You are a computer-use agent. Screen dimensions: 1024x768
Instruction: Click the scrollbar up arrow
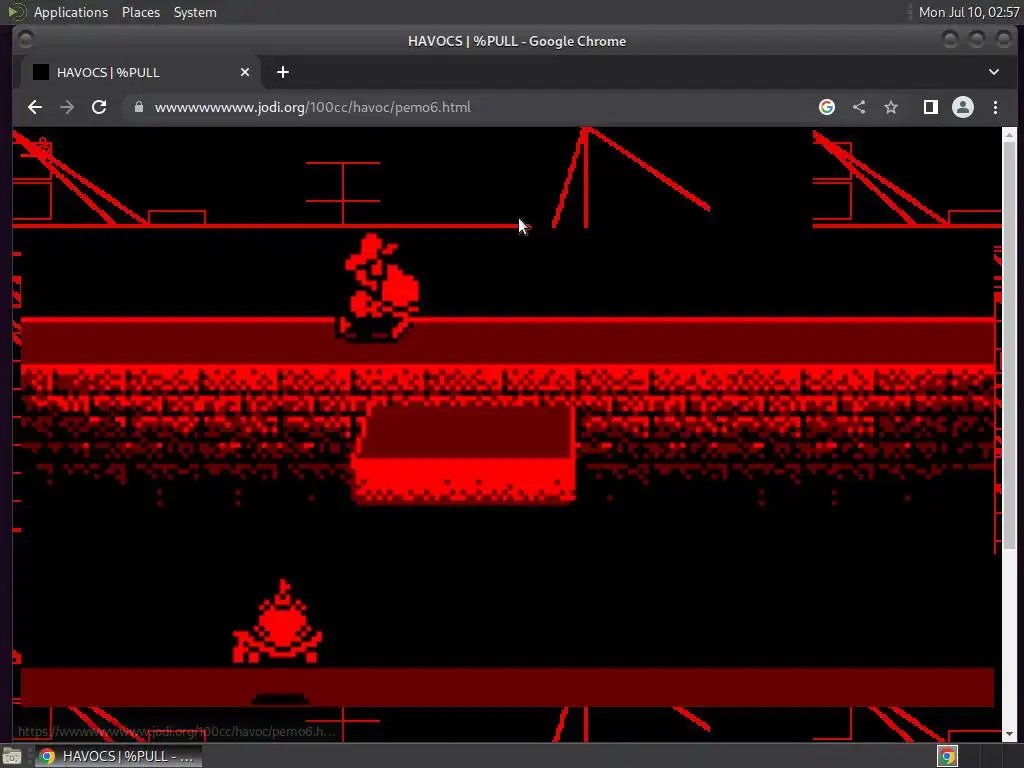click(1009, 135)
